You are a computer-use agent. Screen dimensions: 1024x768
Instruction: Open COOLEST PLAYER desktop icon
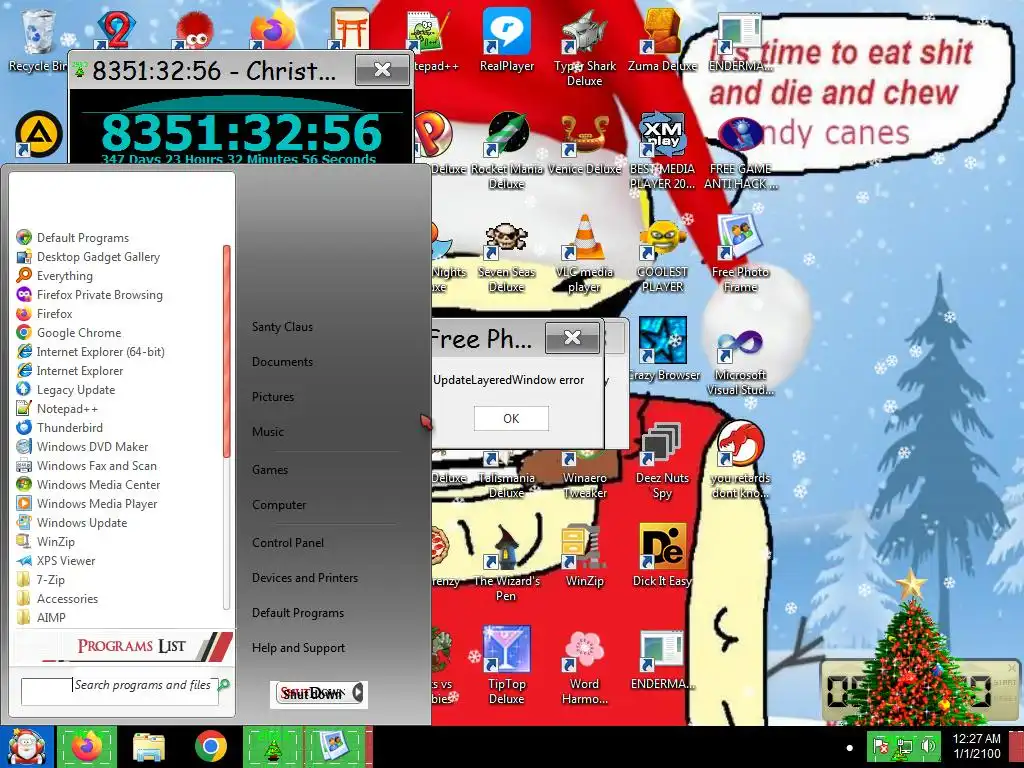pyautogui.click(x=662, y=257)
